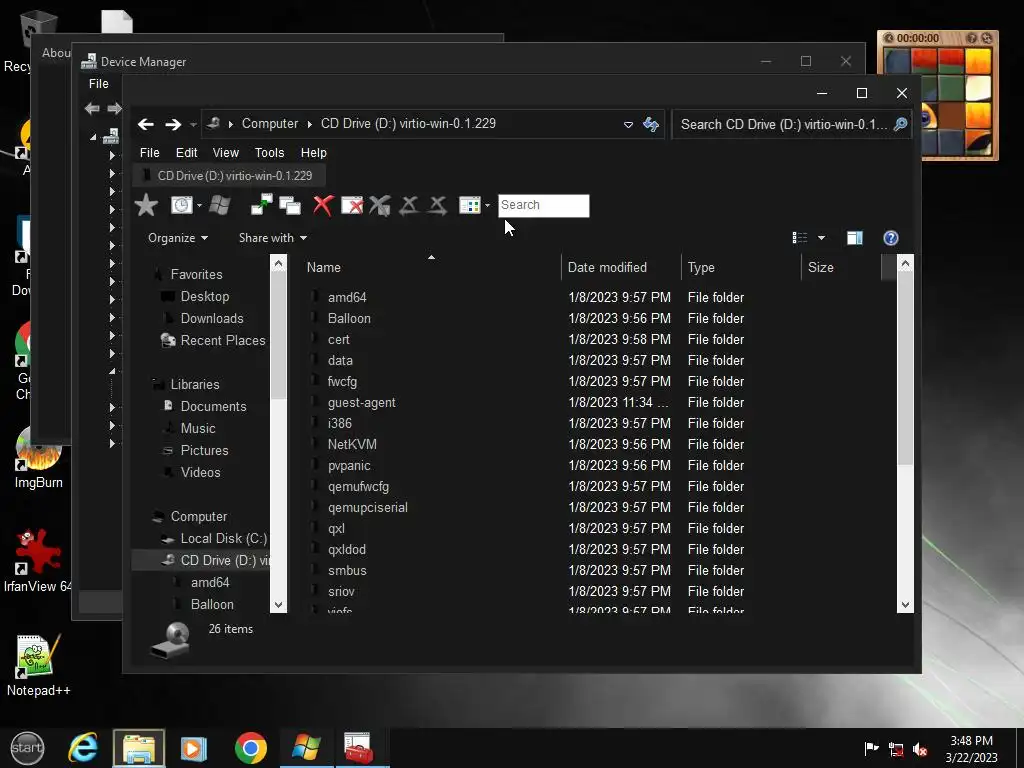
Task: Select the Balloon folder in file list
Action: [x=349, y=318]
